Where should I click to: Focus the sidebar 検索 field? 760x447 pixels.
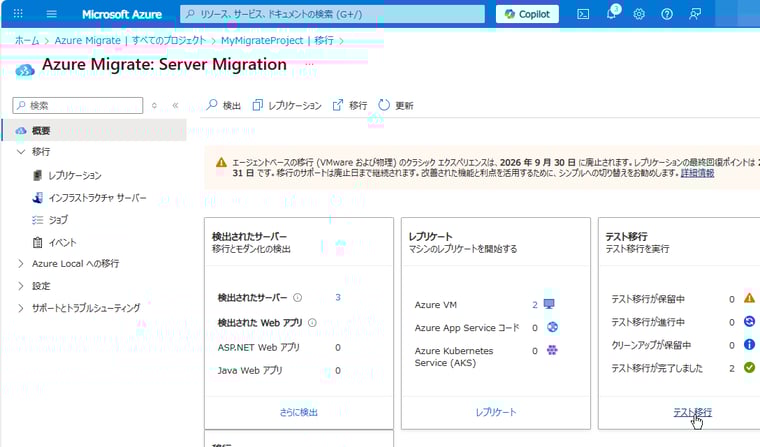78,105
